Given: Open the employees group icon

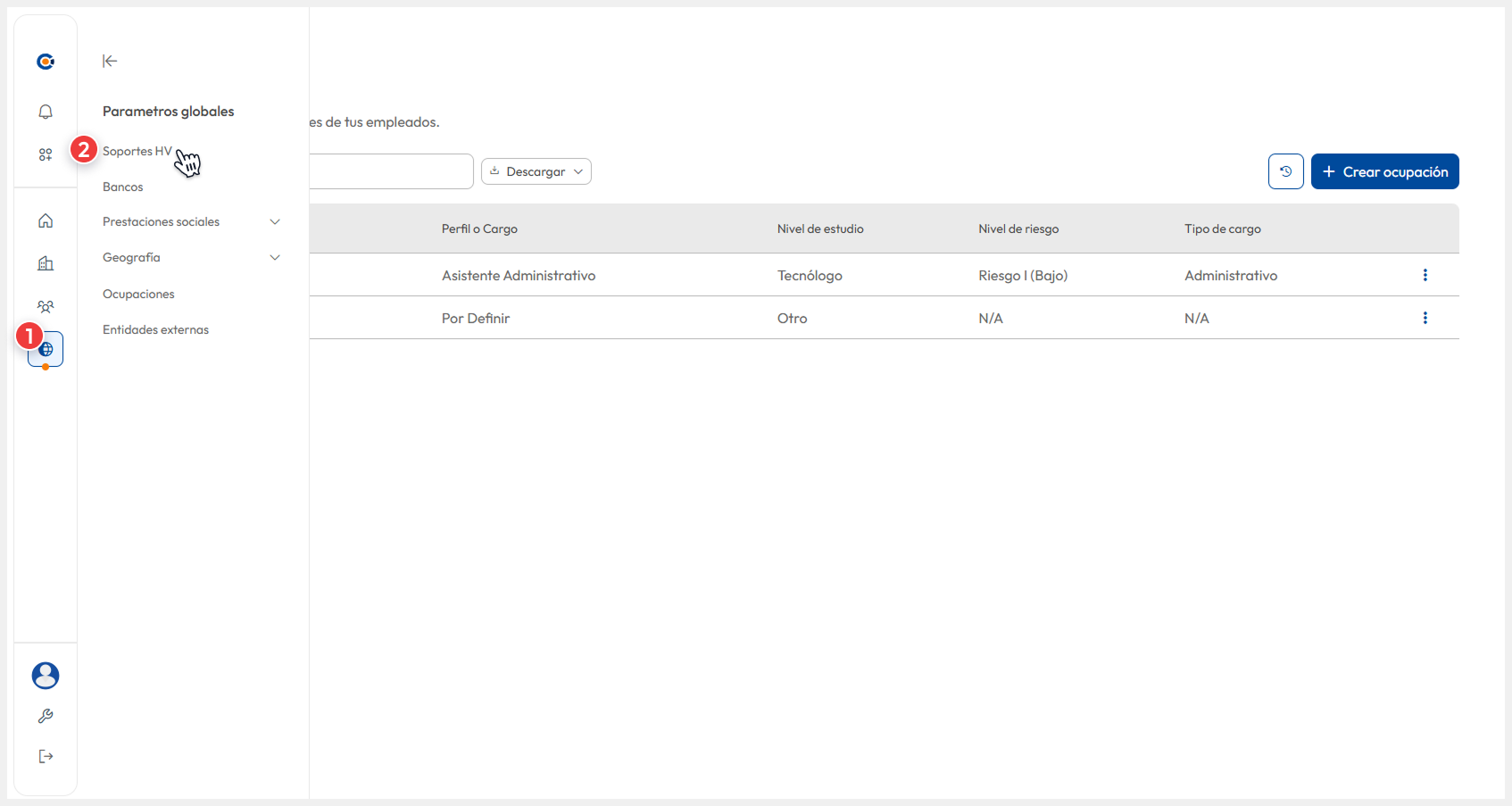Looking at the screenshot, I should click(46, 306).
